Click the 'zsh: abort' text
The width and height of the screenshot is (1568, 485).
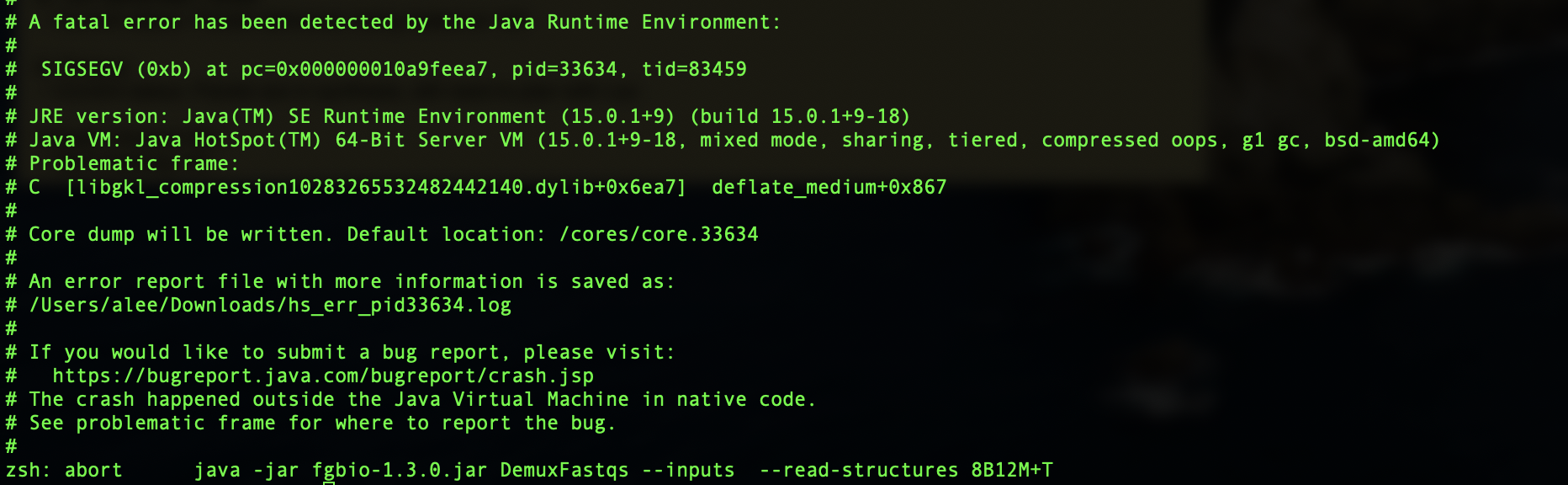click(x=64, y=471)
